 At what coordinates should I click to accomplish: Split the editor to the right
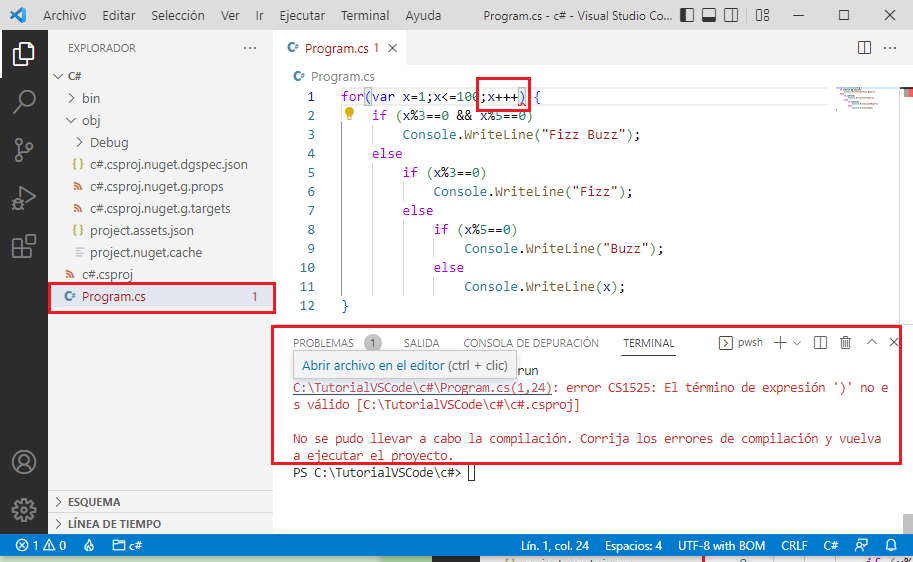(x=864, y=48)
